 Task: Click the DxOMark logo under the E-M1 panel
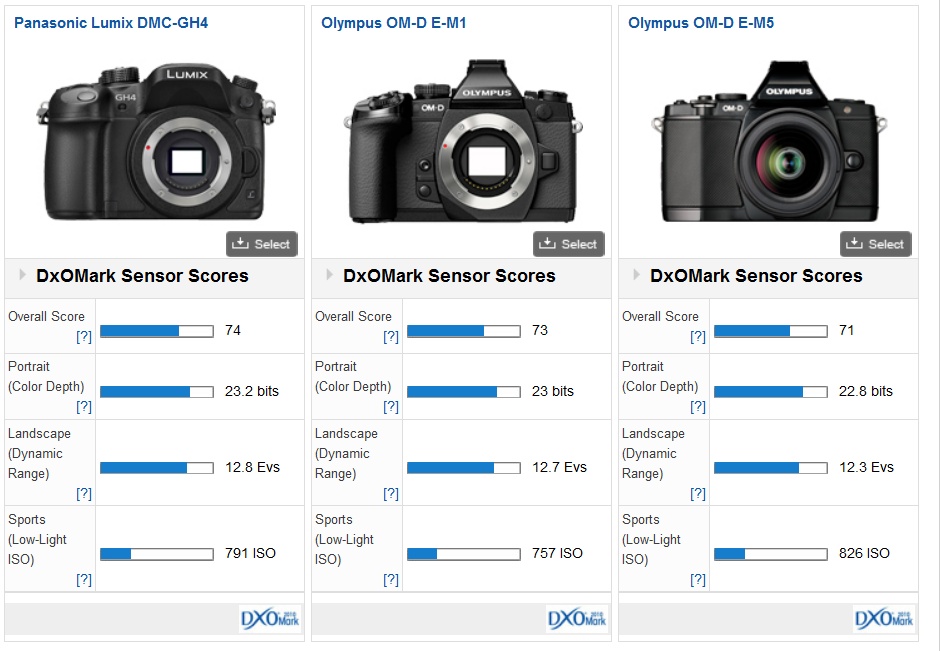click(576, 618)
